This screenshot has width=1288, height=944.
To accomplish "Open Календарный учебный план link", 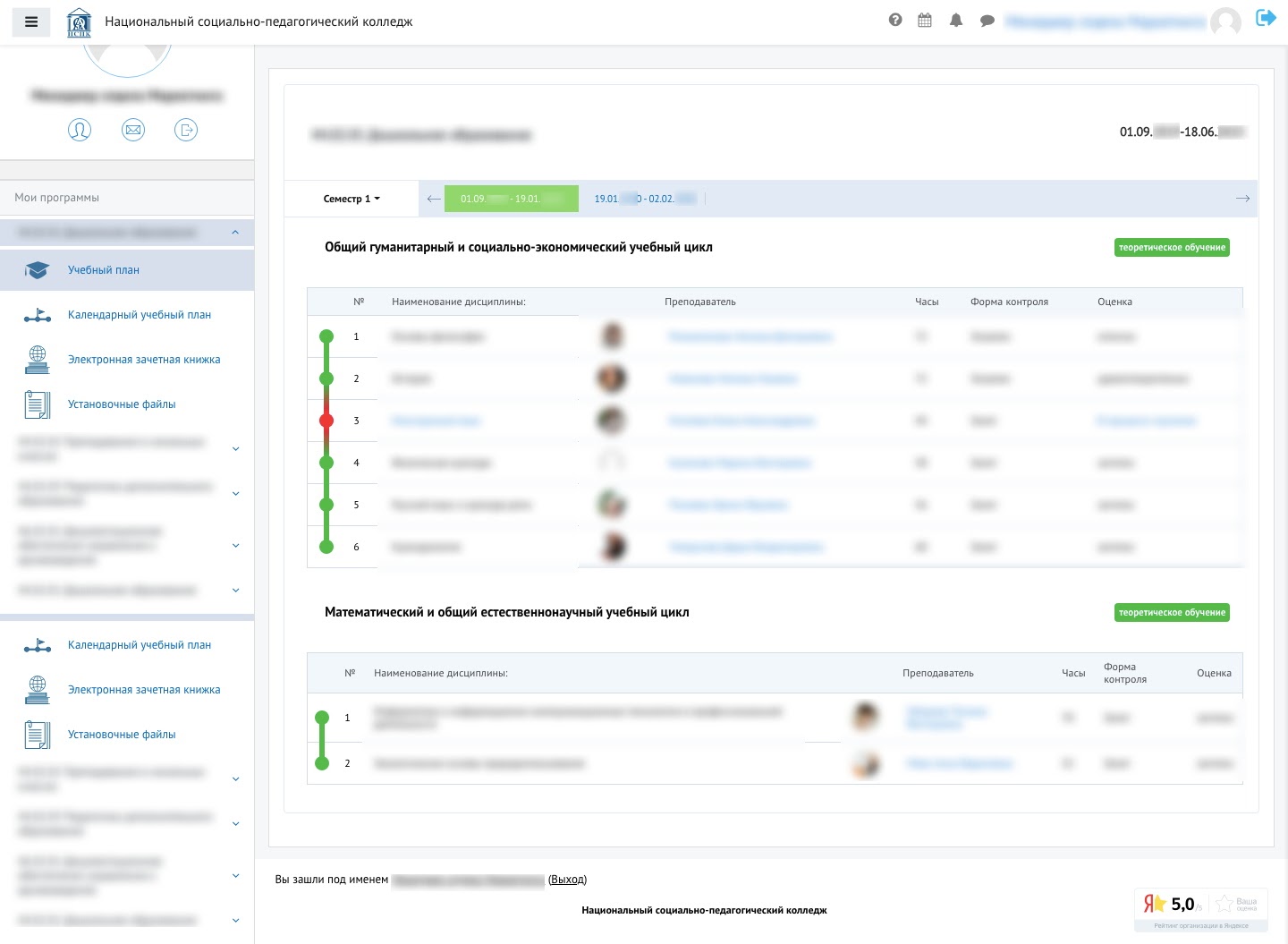I will 140,315.
